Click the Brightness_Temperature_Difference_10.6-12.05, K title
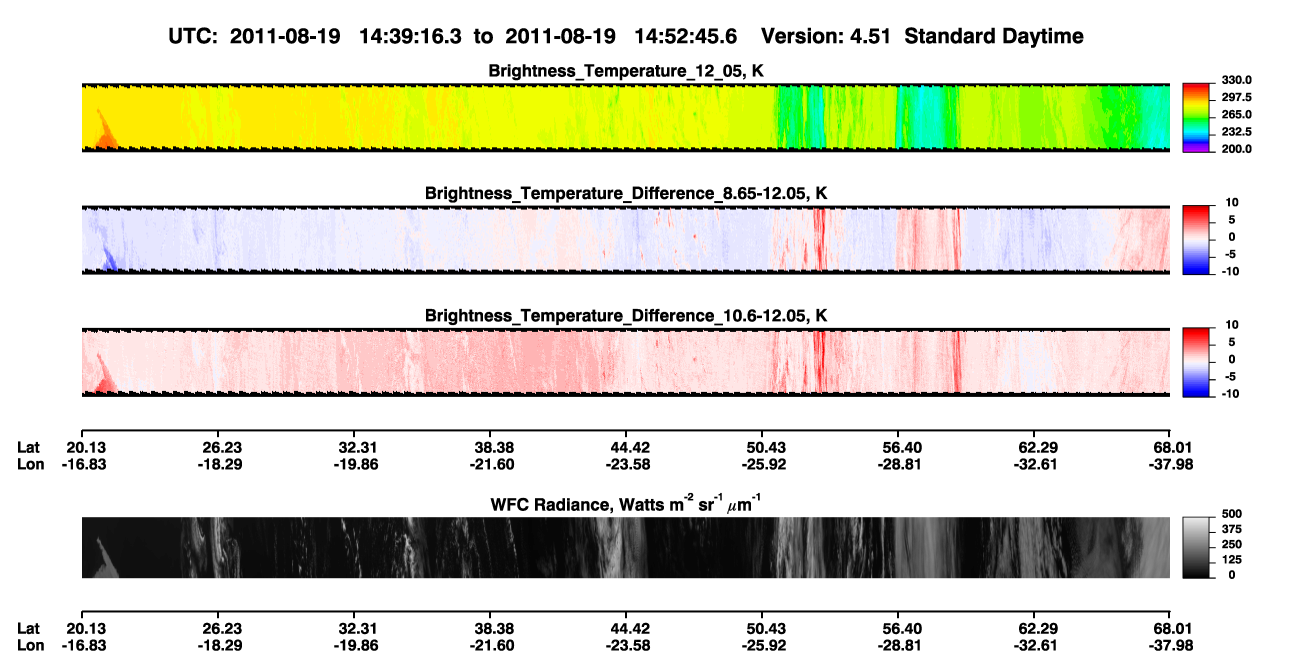 pyautogui.click(x=626, y=316)
